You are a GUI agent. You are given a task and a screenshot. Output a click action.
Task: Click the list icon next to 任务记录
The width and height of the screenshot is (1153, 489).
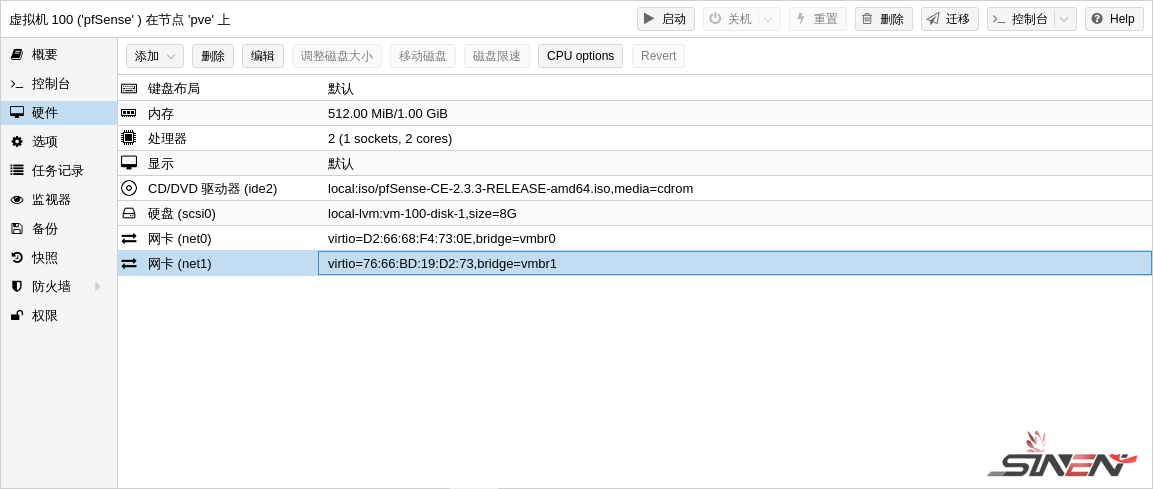[17, 171]
